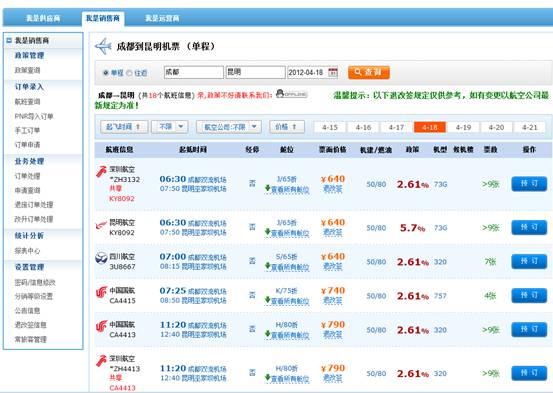Screen dimensions: 553x393
Task: Switch to the 我是供应商 top tab
Action: click(43, 18)
